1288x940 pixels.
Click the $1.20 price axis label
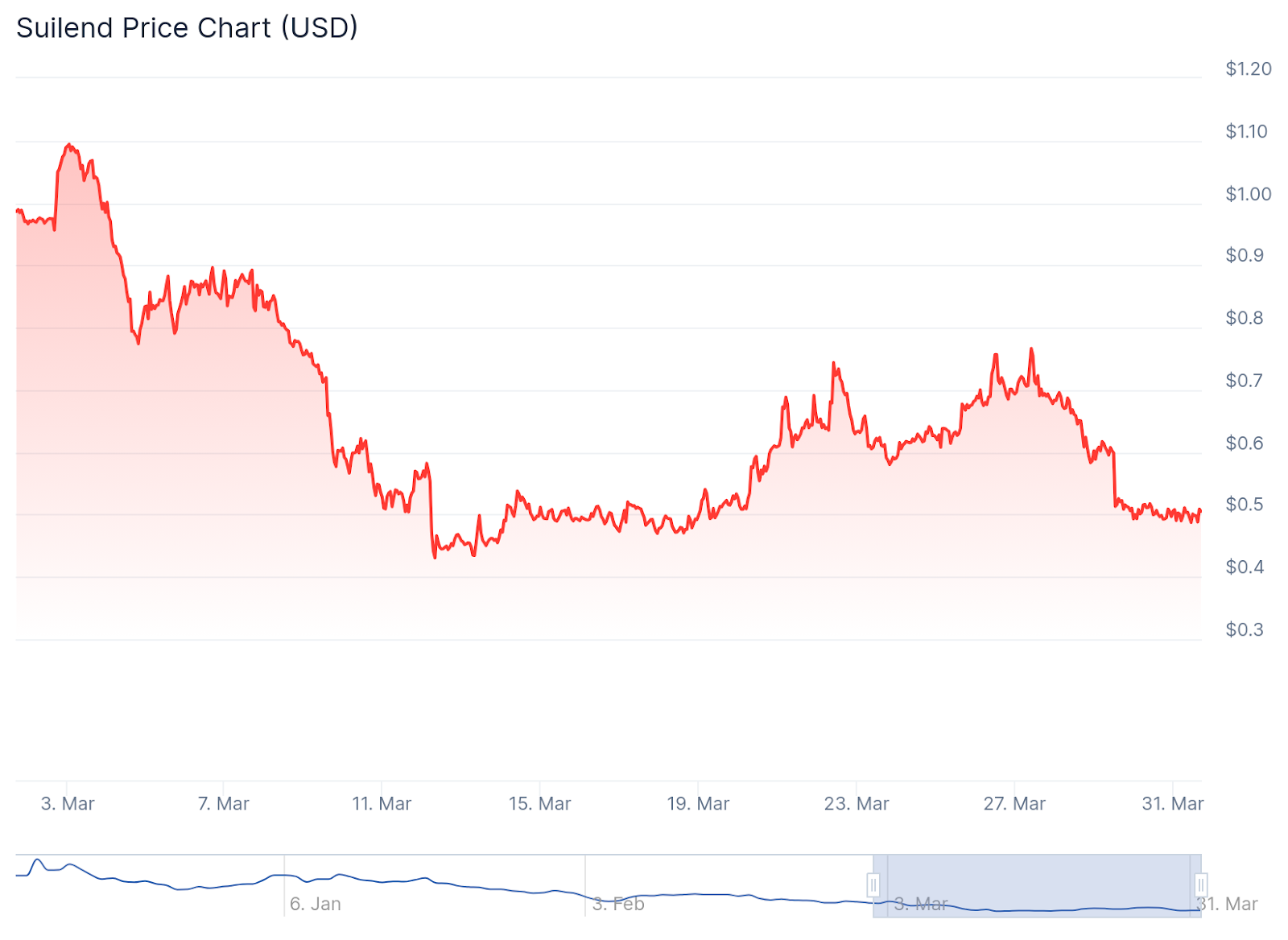(x=1248, y=69)
